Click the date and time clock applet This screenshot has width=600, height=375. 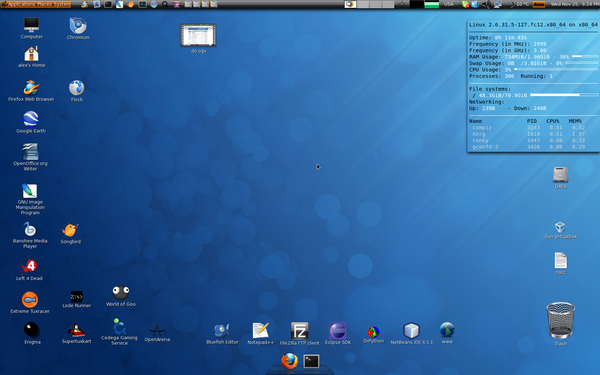coord(575,5)
